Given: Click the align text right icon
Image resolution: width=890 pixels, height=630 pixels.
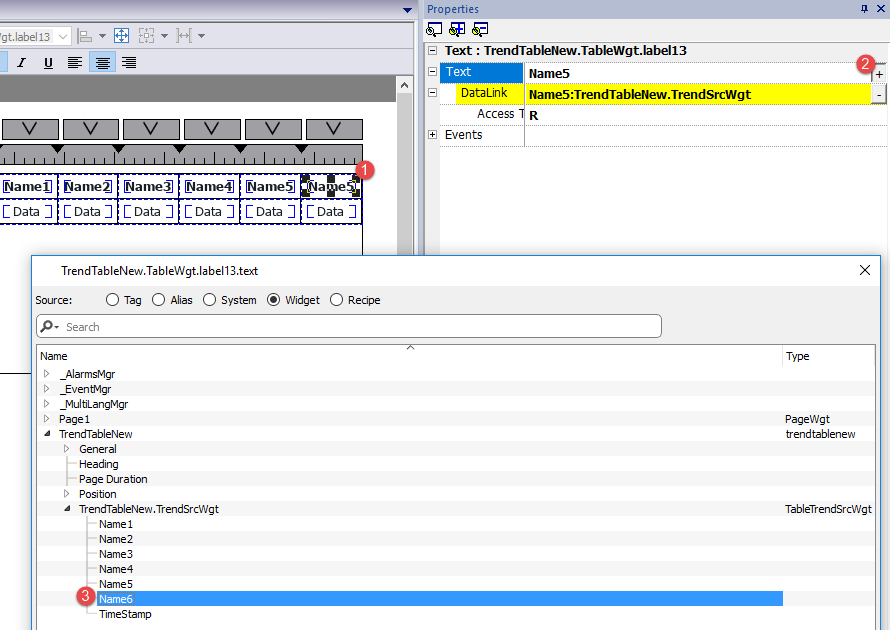Looking at the screenshot, I should tap(130, 60).
